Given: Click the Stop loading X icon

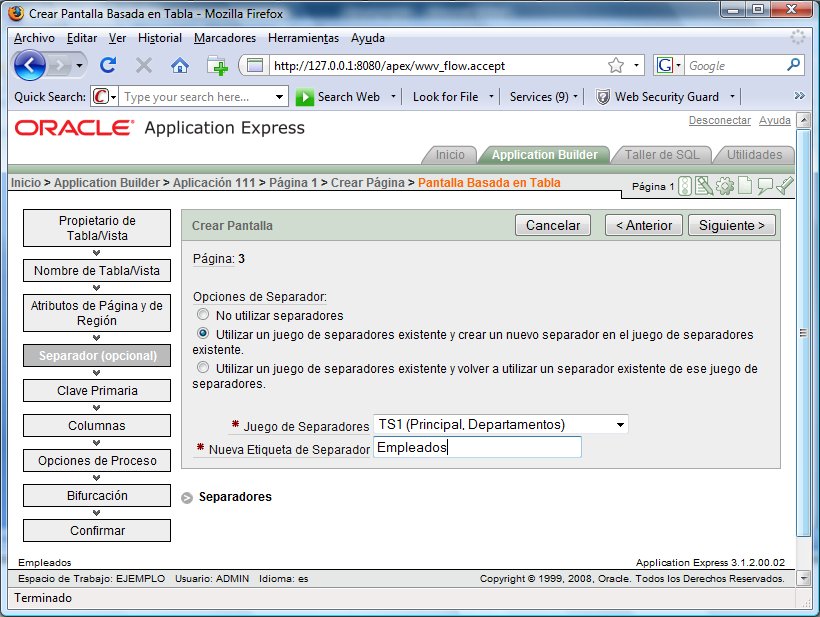Looking at the screenshot, I should (144, 65).
